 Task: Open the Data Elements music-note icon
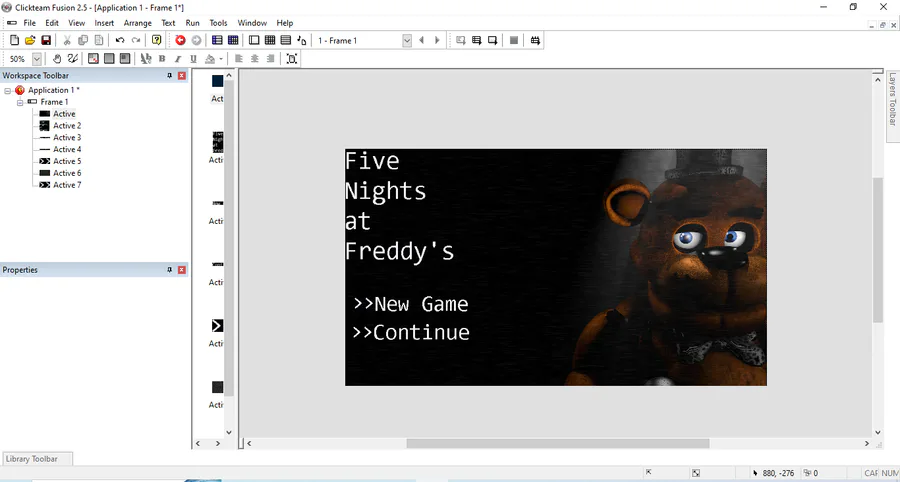302,40
